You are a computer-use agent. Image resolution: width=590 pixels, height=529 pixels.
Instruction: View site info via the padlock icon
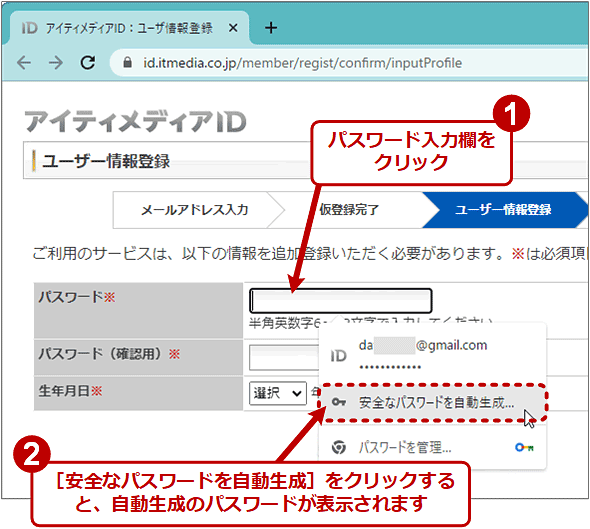tap(128, 62)
